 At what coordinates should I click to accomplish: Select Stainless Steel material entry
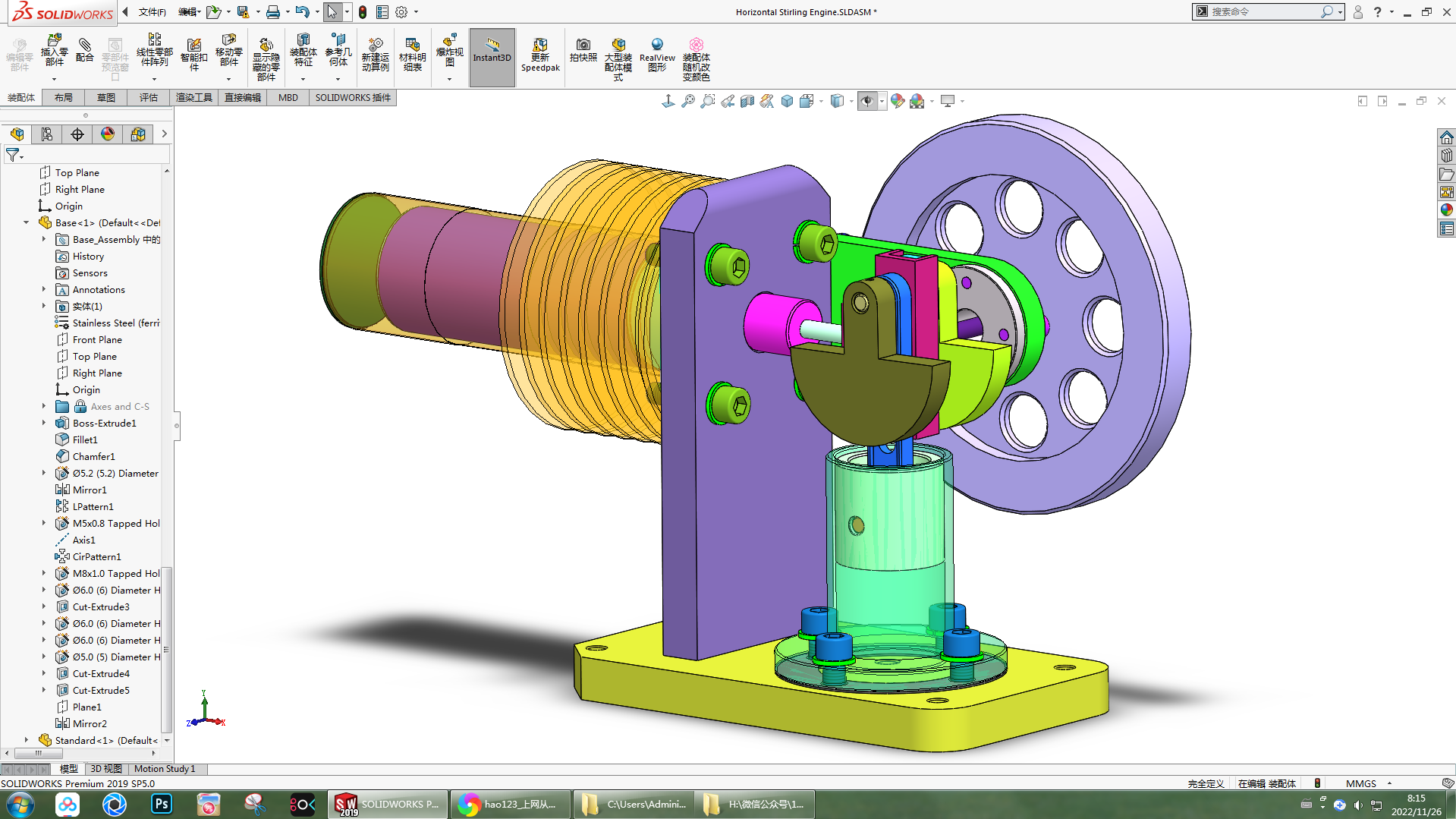coord(108,323)
